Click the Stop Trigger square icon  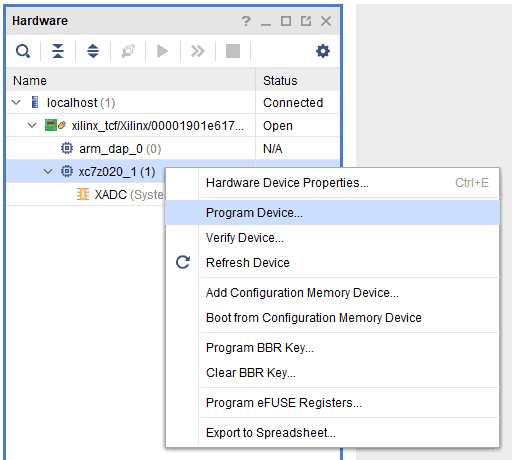[233, 51]
